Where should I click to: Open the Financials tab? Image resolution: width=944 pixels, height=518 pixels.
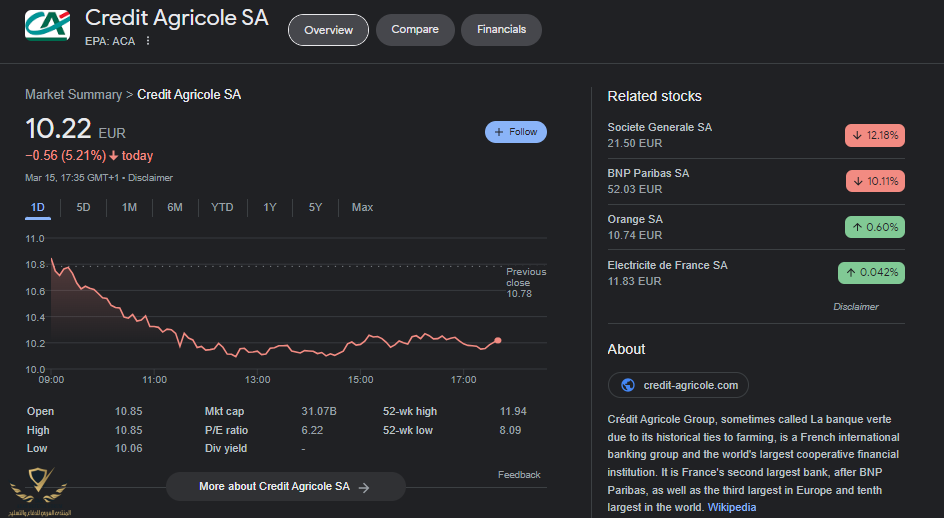point(502,30)
